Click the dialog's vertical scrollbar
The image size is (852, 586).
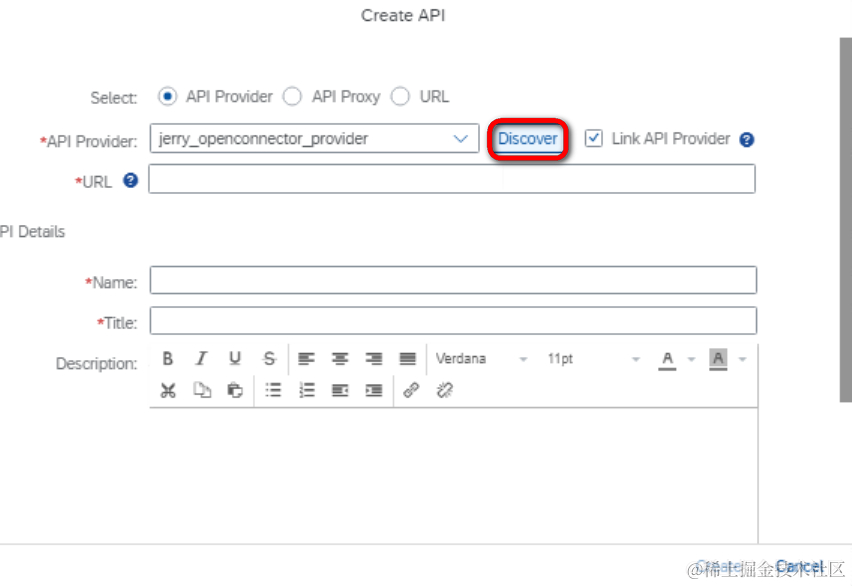click(845, 220)
